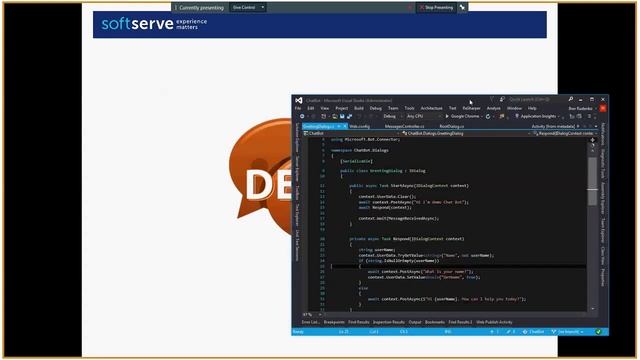Click the pin icon on presenting bar
The image size is (640, 360).
point(462,7)
